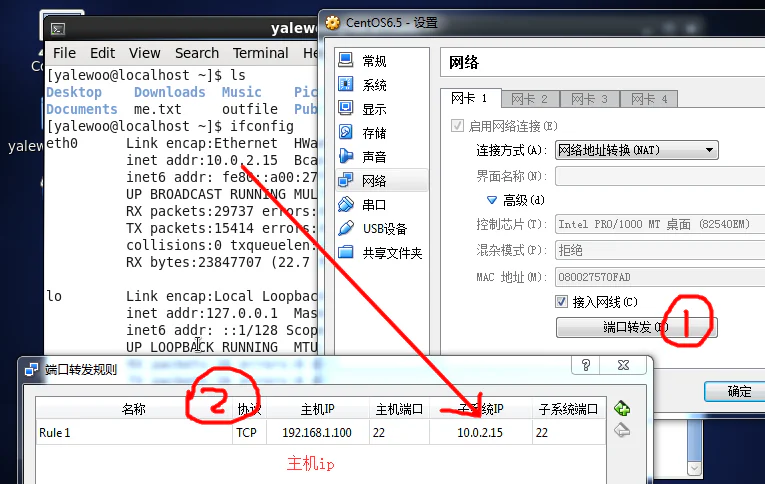Image resolution: width=765 pixels, height=484 pixels.
Task: Select the Rule 1 name cell
Action: [134, 432]
